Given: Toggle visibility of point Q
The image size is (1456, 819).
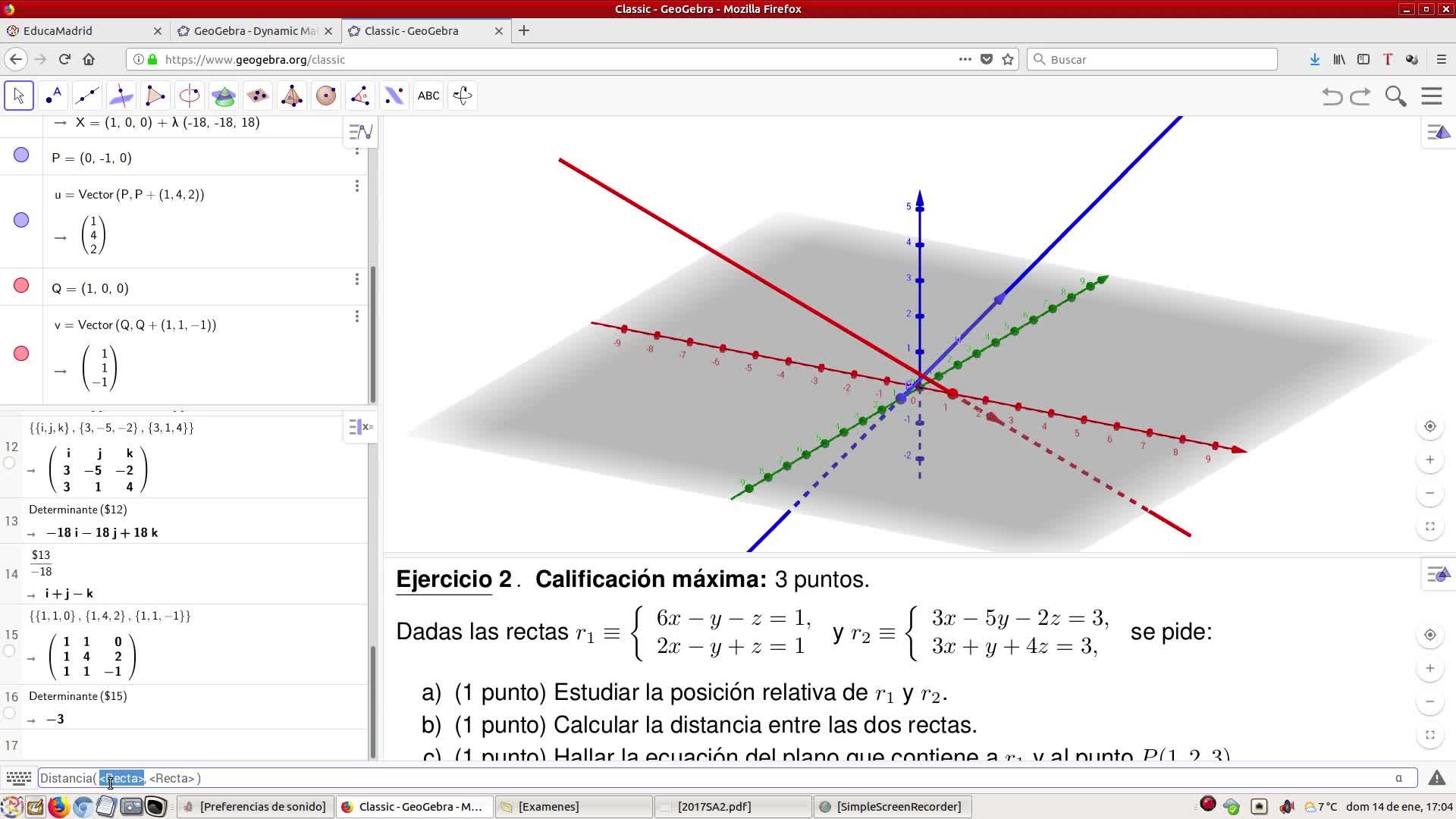Looking at the screenshot, I should coord(21,286).
